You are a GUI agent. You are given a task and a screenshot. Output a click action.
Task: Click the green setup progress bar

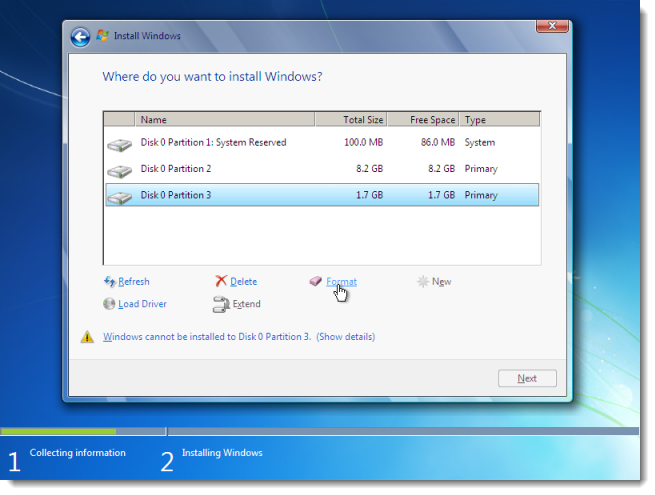tap(58, 431)
